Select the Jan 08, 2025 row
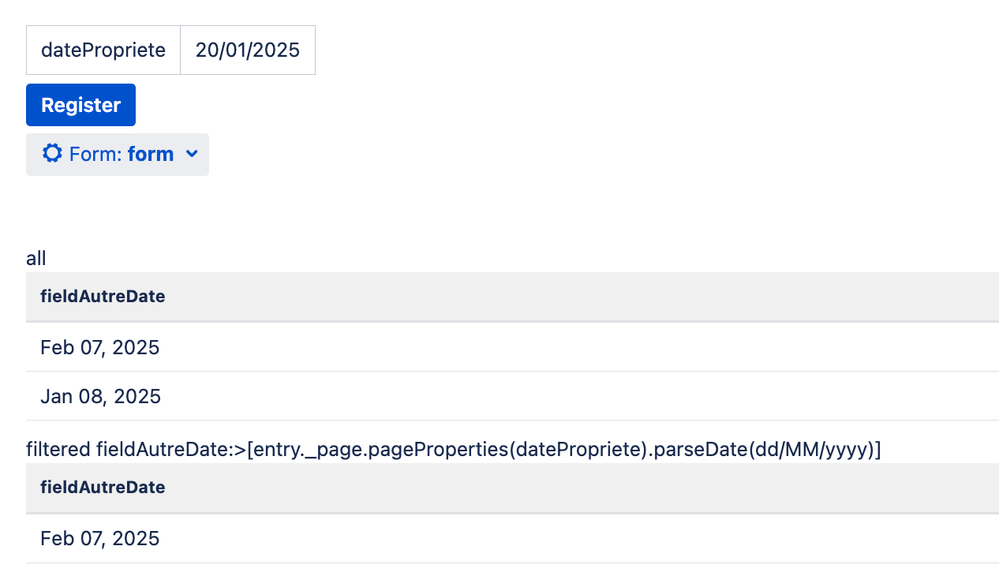This screenshot has width=999, height=587. 100,396
